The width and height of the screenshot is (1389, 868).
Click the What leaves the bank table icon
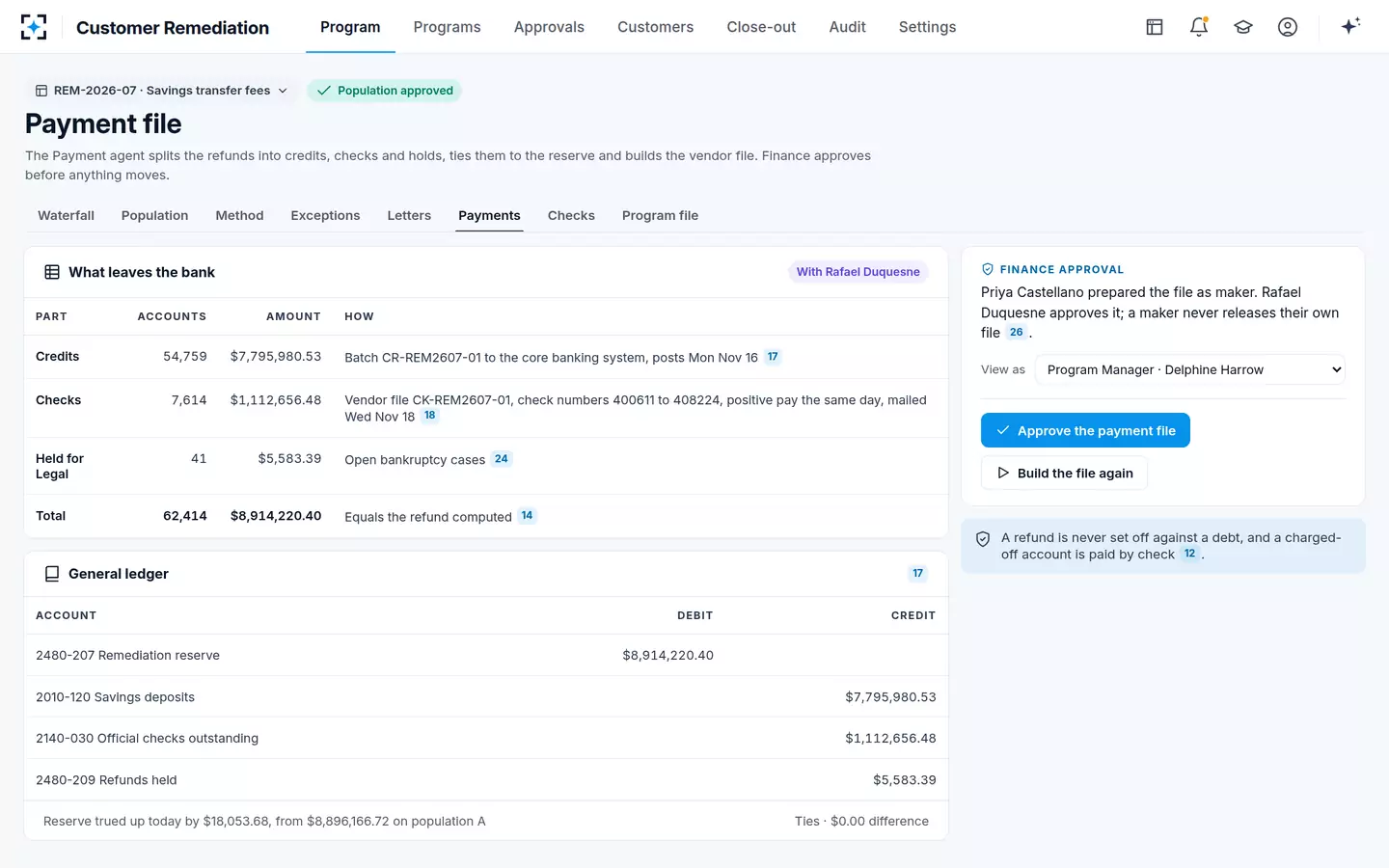click(x=52, y=272)
